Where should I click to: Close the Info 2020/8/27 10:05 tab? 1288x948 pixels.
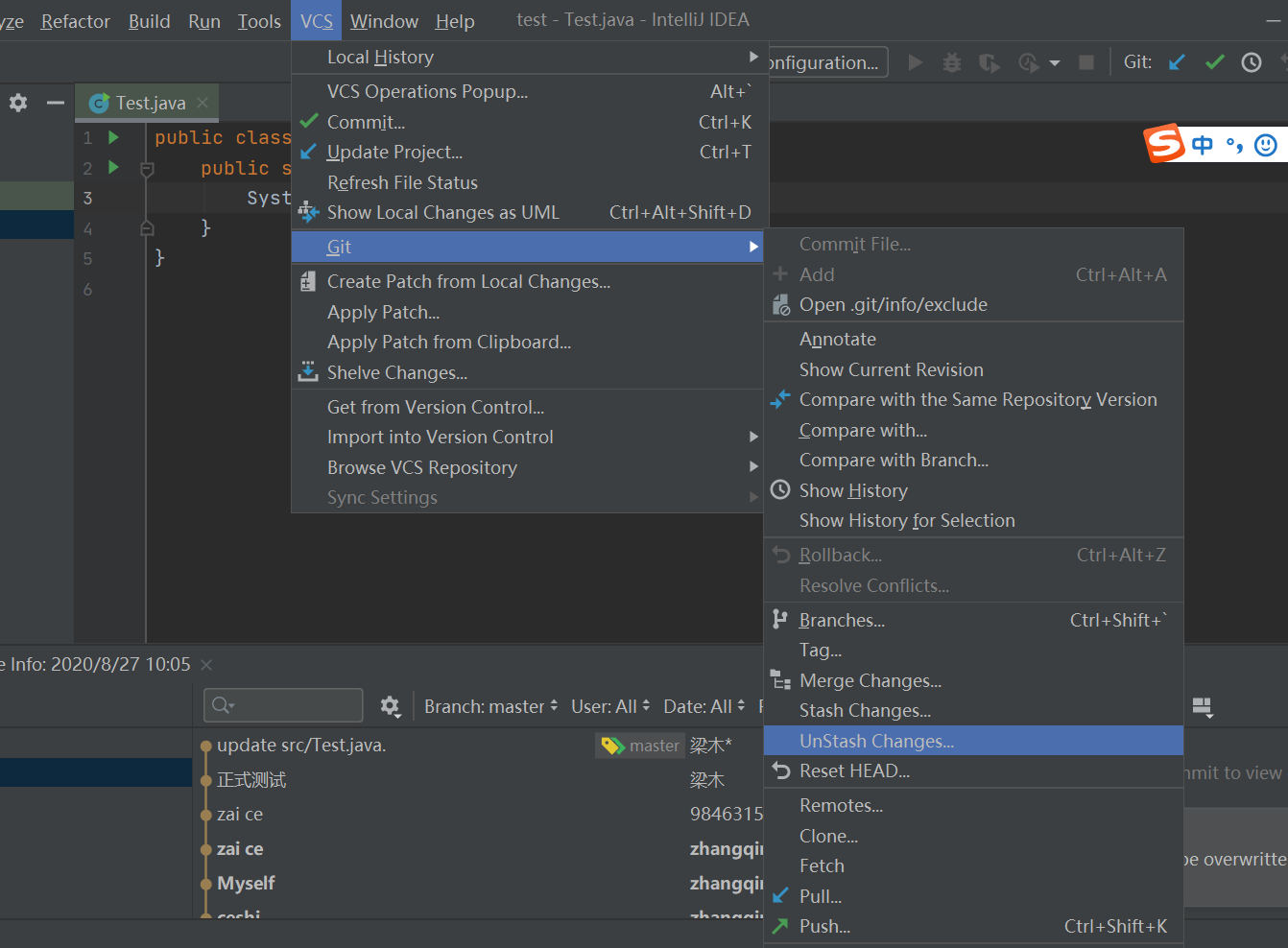206,664
